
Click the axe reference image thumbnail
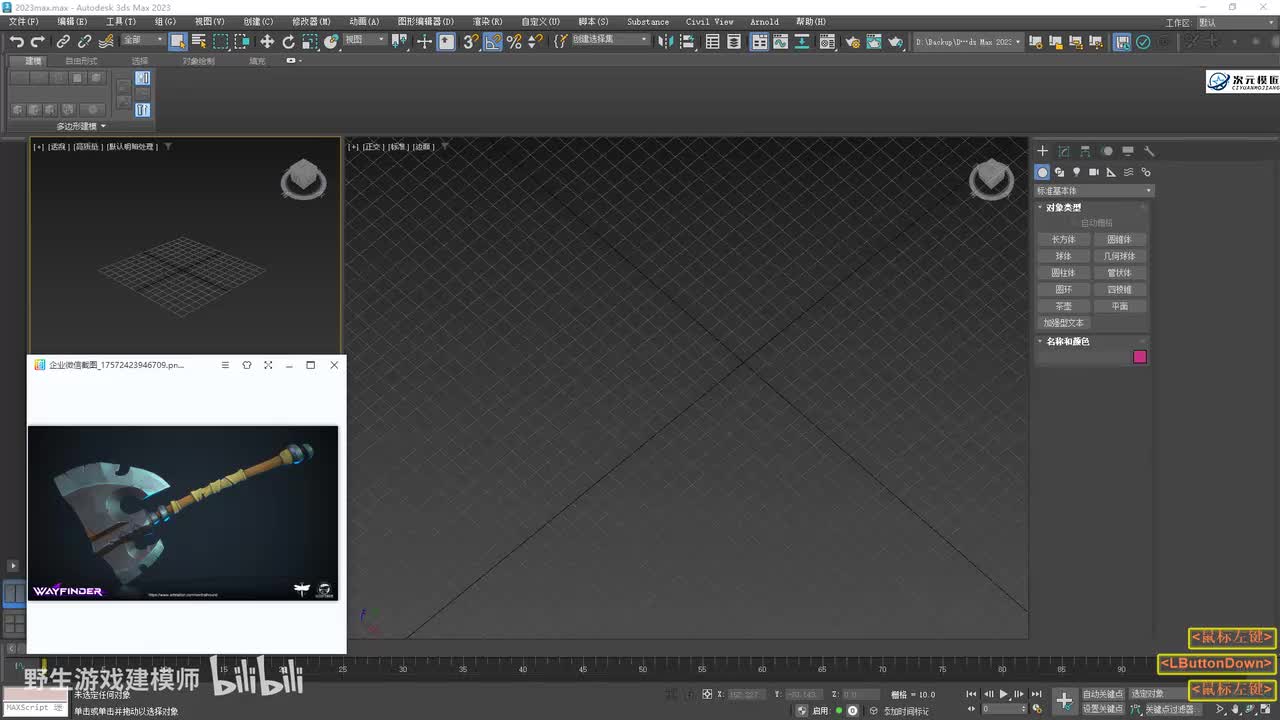click(x=183, y=513)
